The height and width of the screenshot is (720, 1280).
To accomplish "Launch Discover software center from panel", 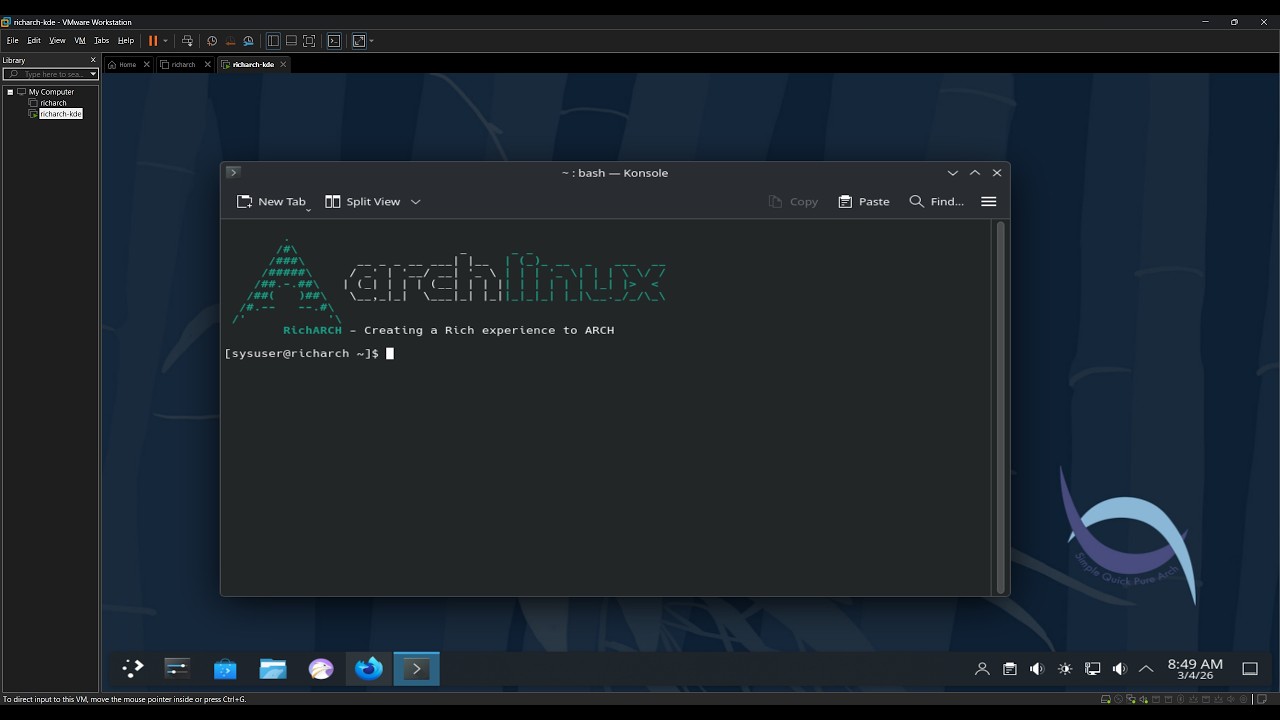I will 225,669.
